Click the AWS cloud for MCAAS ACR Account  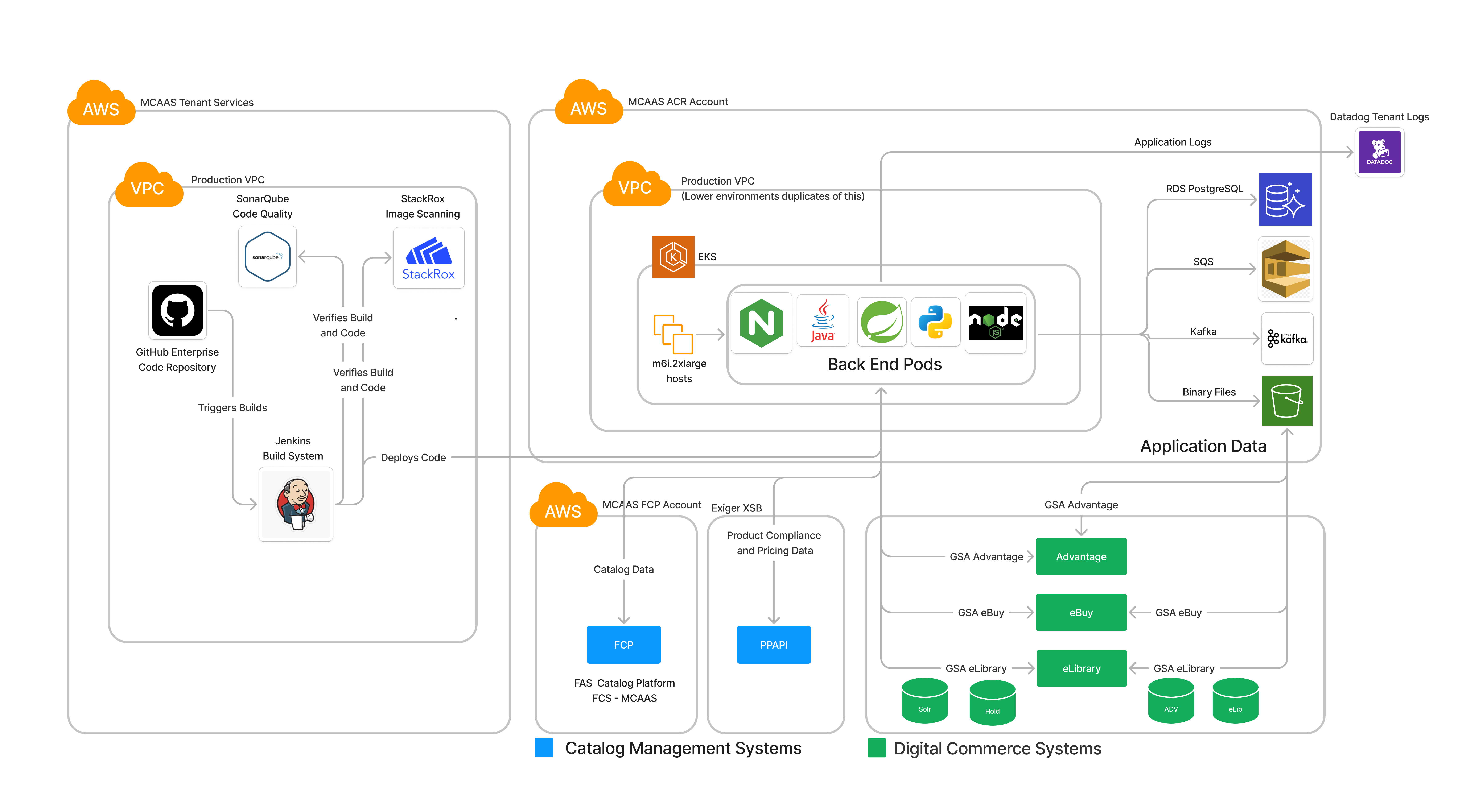[589, 102]
